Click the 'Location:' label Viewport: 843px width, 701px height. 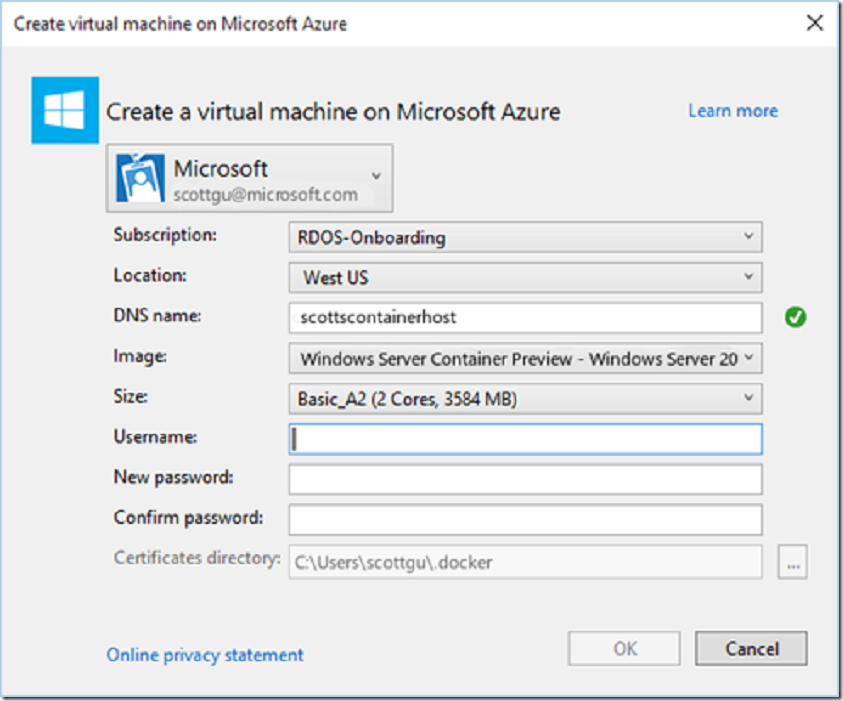[150, 275]
